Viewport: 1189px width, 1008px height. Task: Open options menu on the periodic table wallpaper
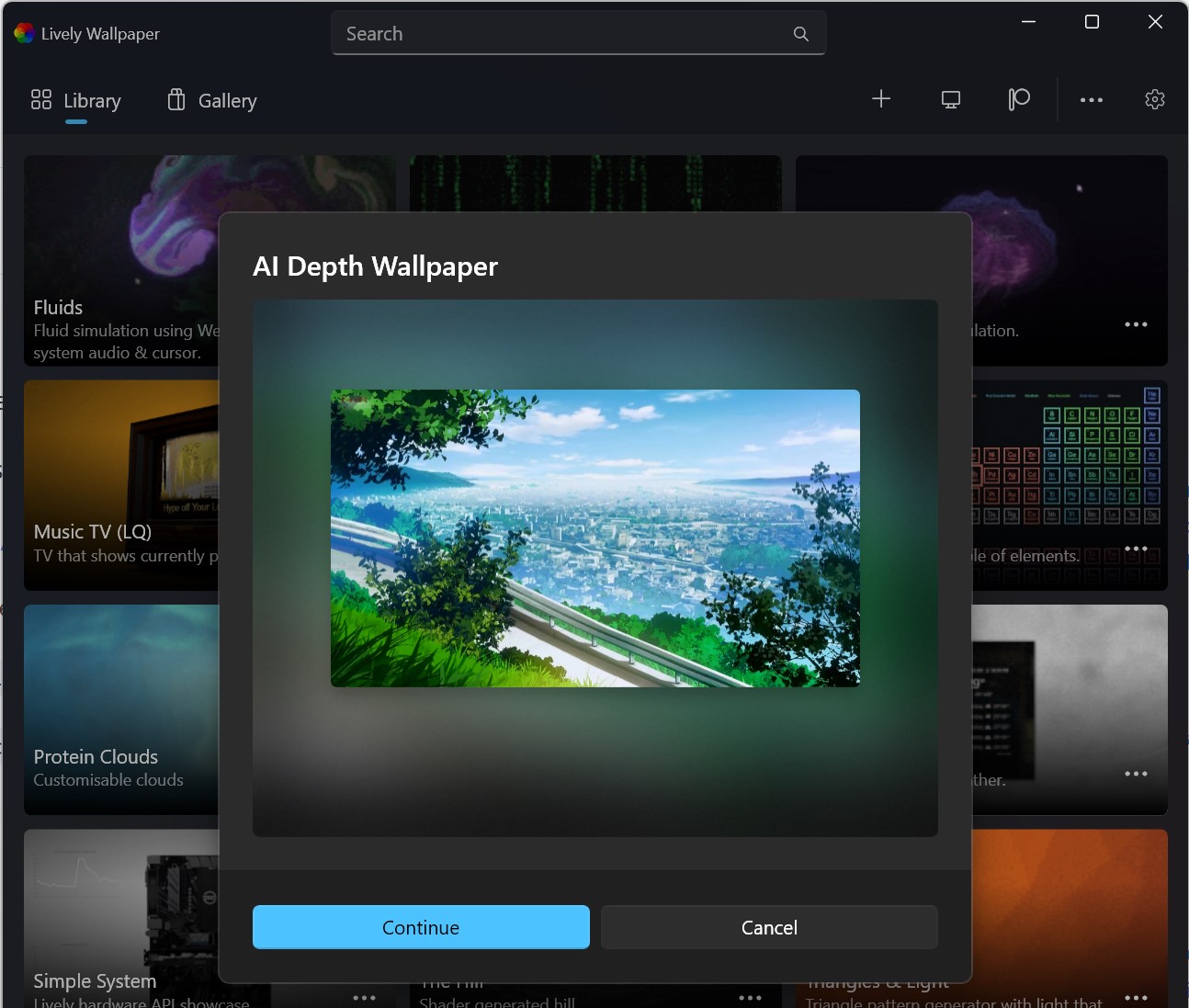pyautogui.click(x=1136, y=548)
